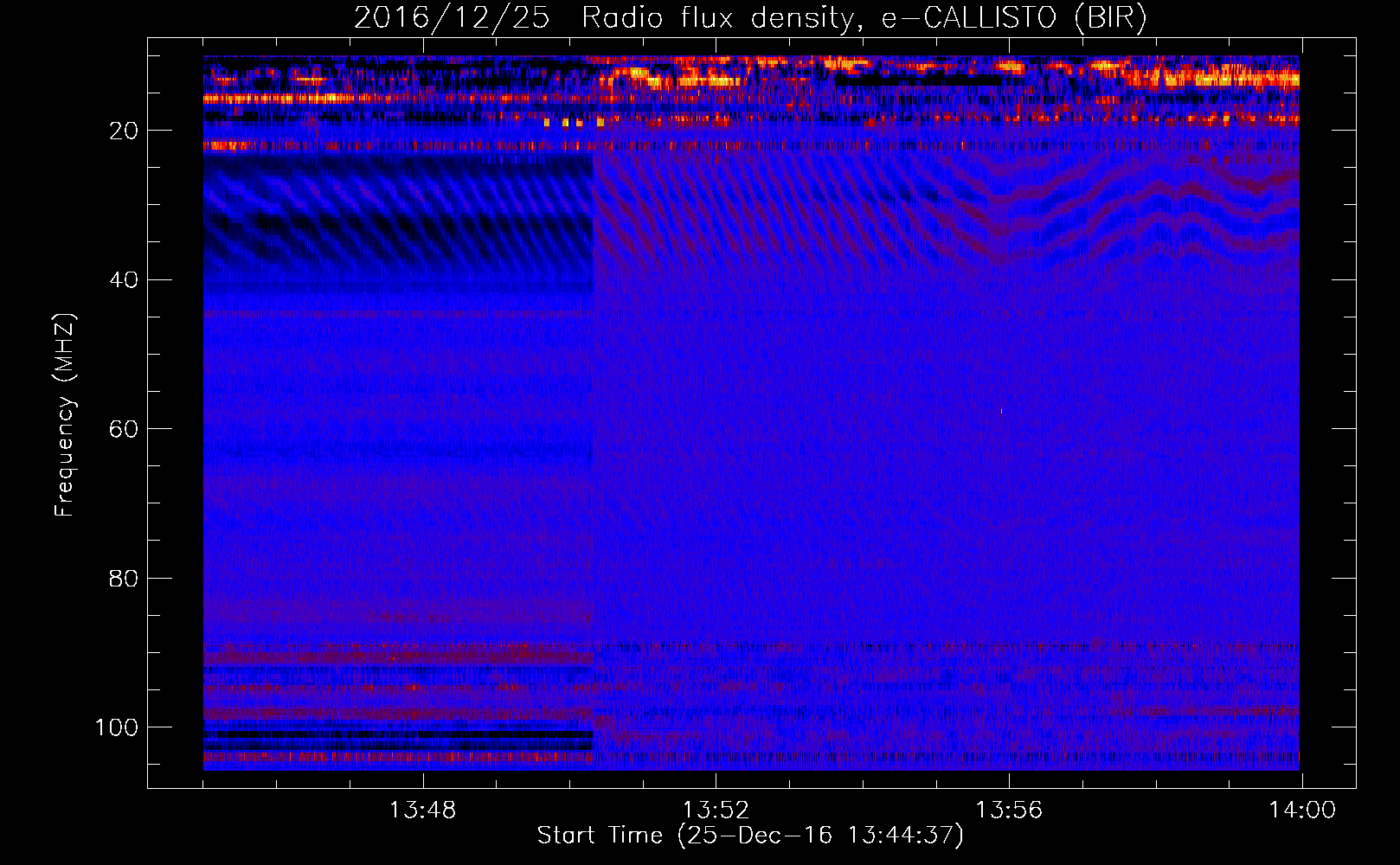Click the small white dot in the spectrogram
Viewport: 1400px width, 865px height.
coord(1002,411)
